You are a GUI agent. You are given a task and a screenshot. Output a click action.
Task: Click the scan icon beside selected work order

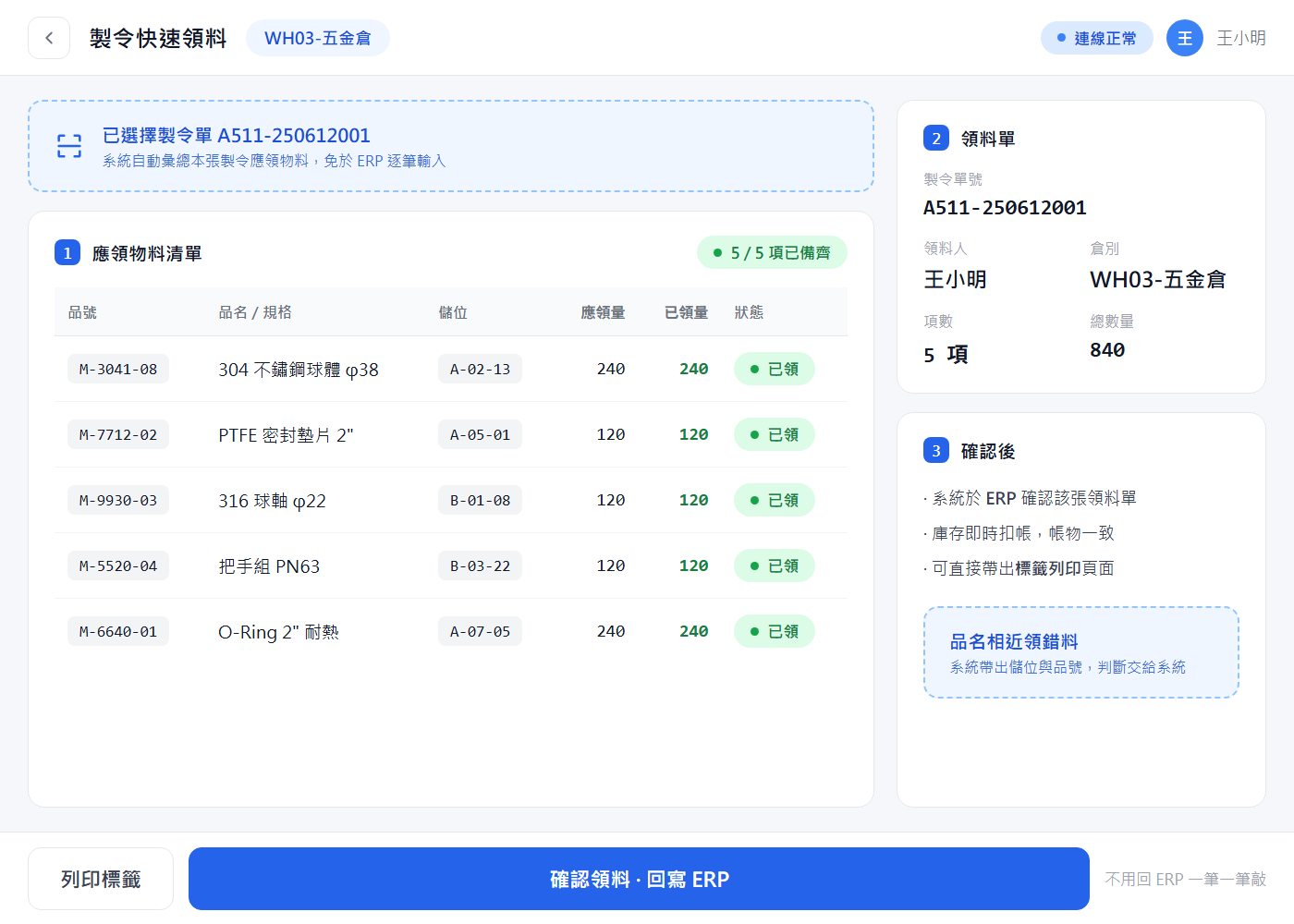[69, 146]
